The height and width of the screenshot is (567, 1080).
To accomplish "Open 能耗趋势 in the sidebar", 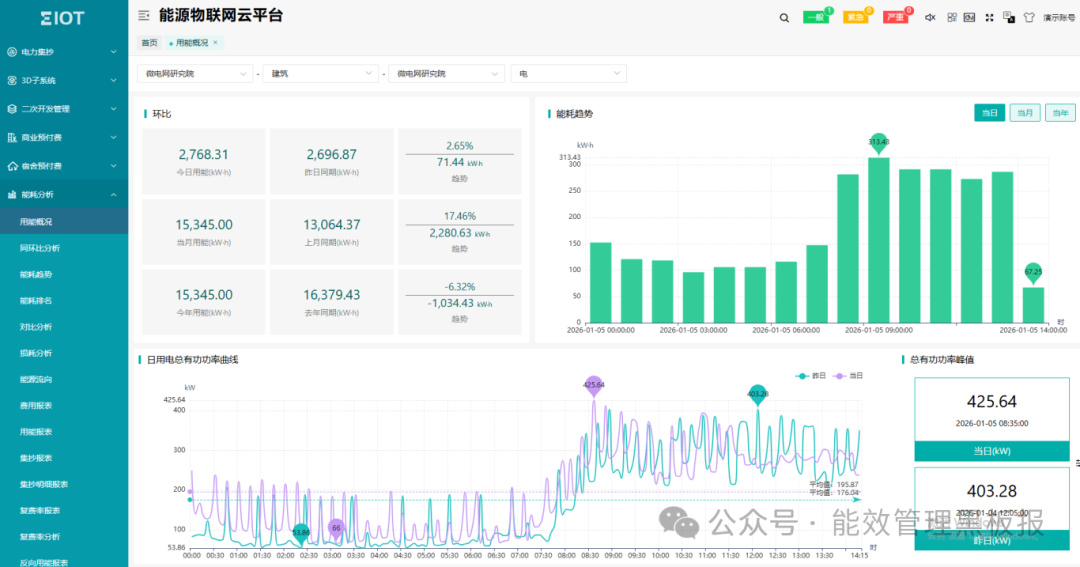I will click(64, 274).
